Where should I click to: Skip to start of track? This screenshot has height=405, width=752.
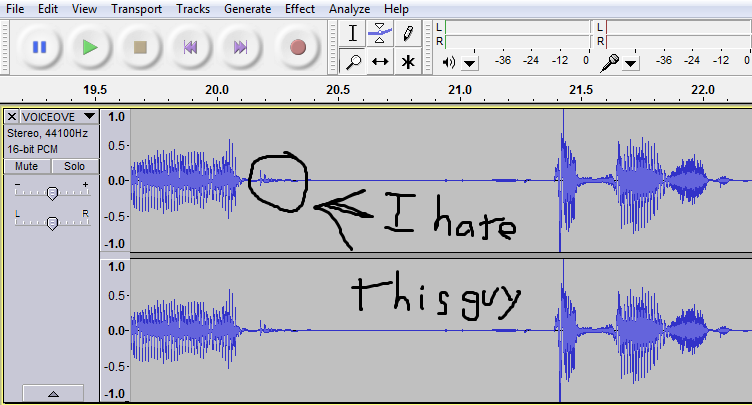tap(190, 47)
